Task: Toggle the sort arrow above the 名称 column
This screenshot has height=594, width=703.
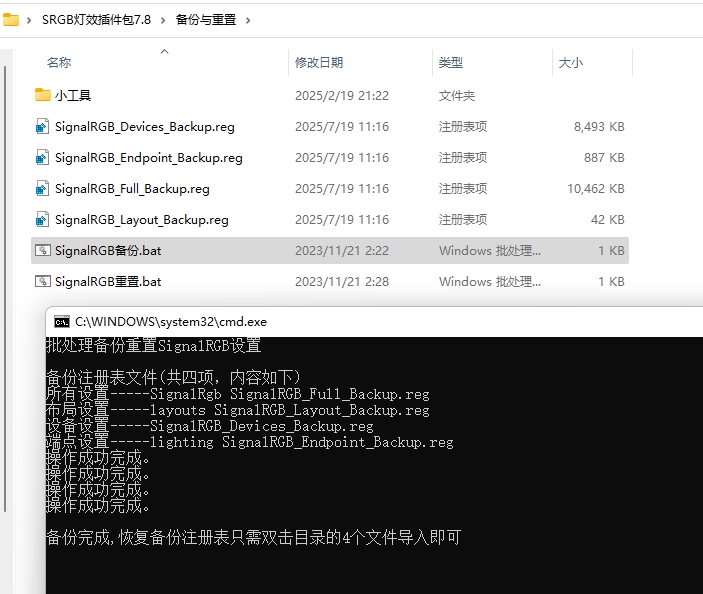Action: click(x=165, y=51)
